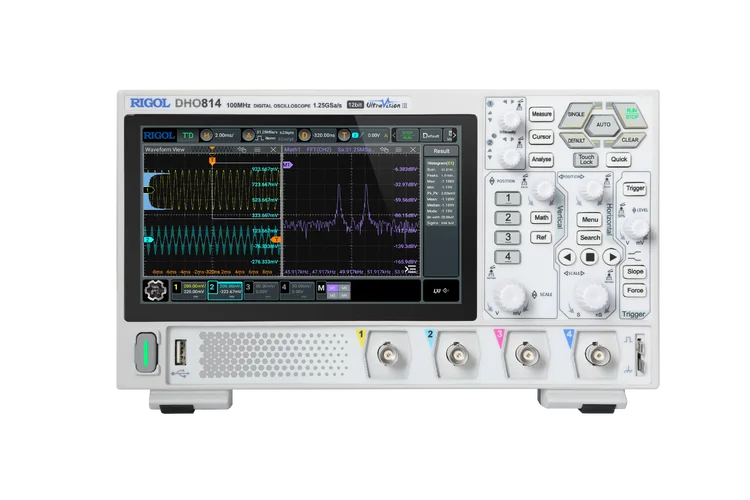Tap the on-screen Default button
The image size is (750, 500).
pos(431,135)
